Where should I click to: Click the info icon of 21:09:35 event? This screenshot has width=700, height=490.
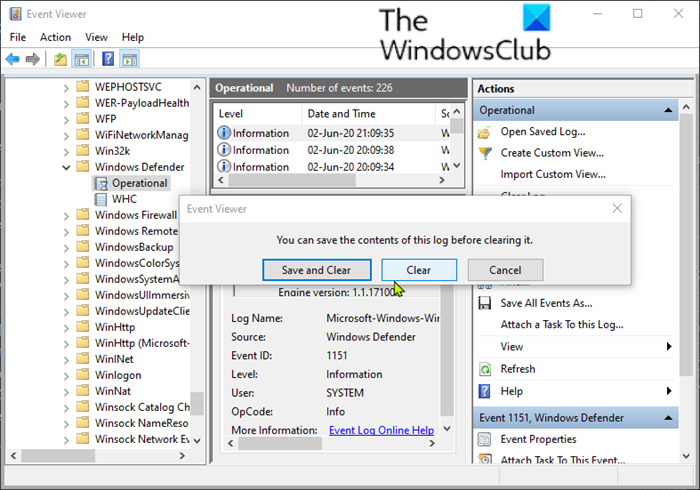[224, 133]
